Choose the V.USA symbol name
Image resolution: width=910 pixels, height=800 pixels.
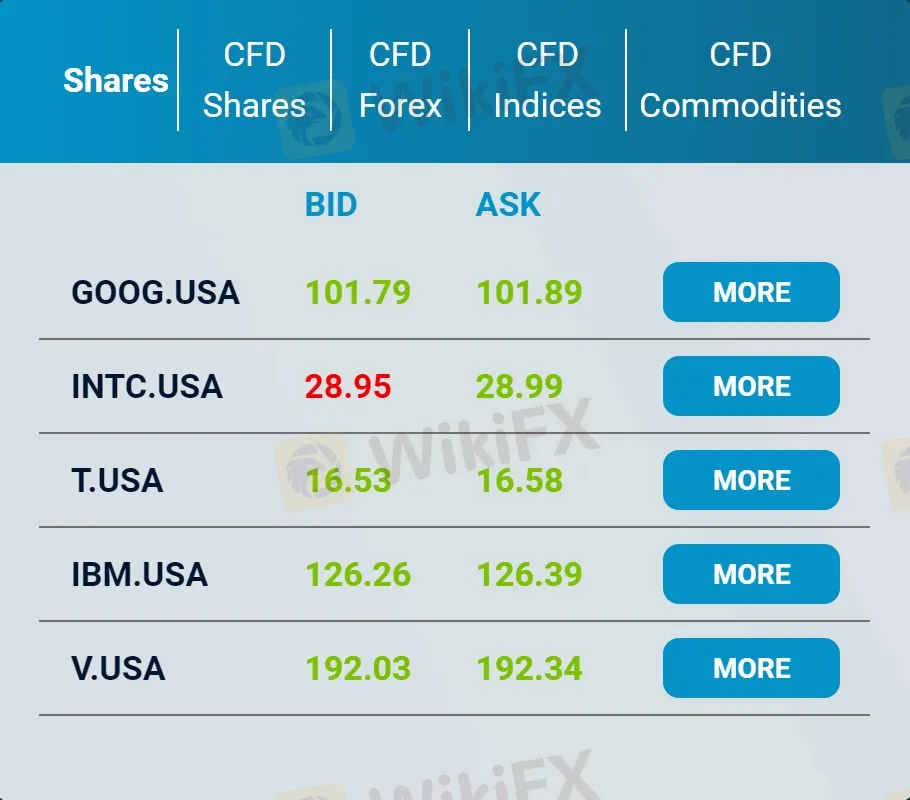pyautogui.click(x=118, y=669)
